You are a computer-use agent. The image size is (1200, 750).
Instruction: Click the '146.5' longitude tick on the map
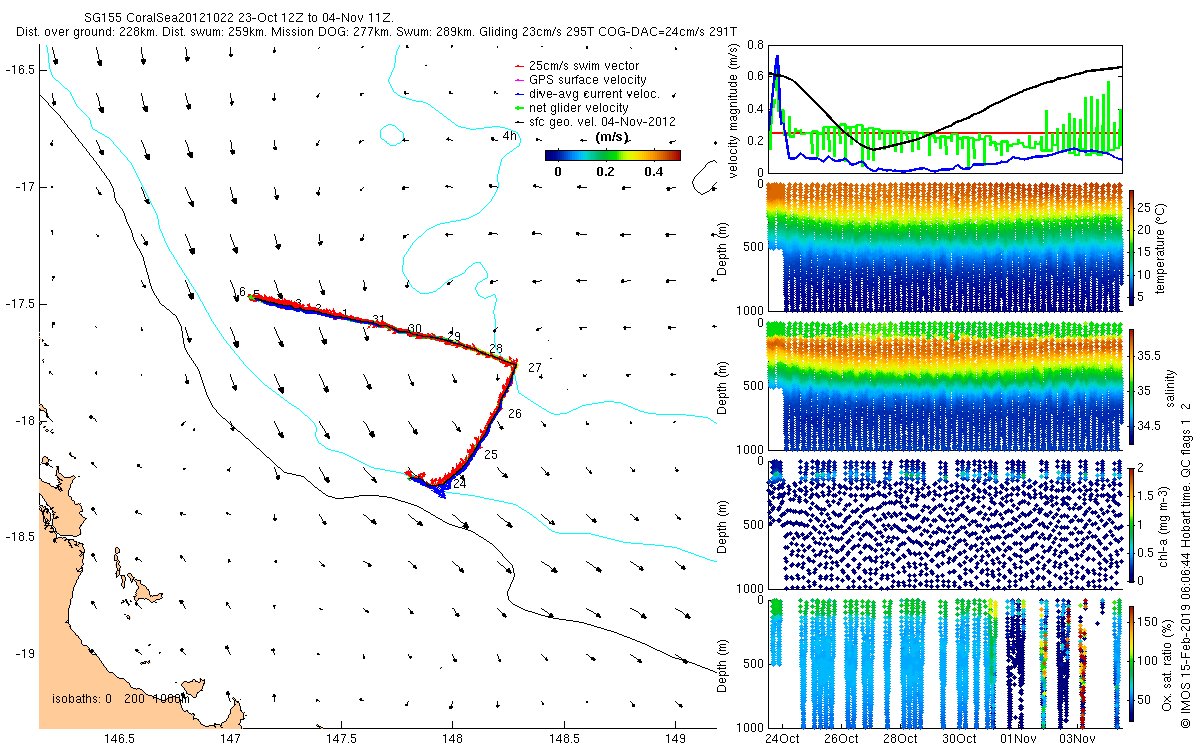pos(120,739)
